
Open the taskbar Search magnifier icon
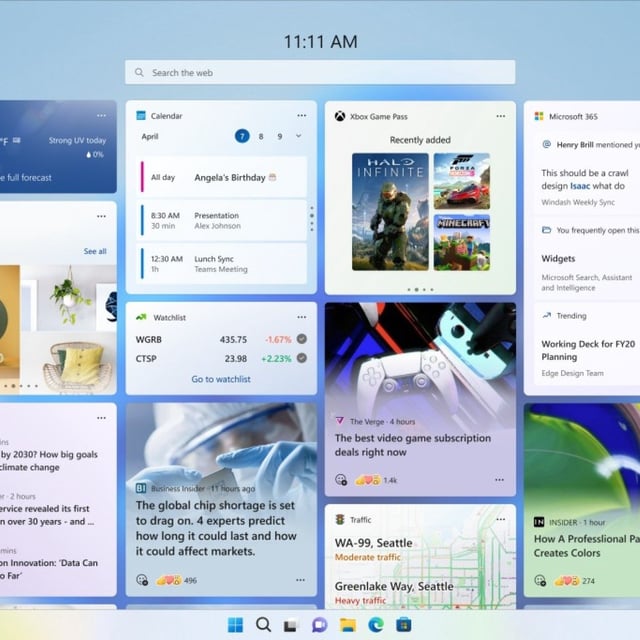263,624
